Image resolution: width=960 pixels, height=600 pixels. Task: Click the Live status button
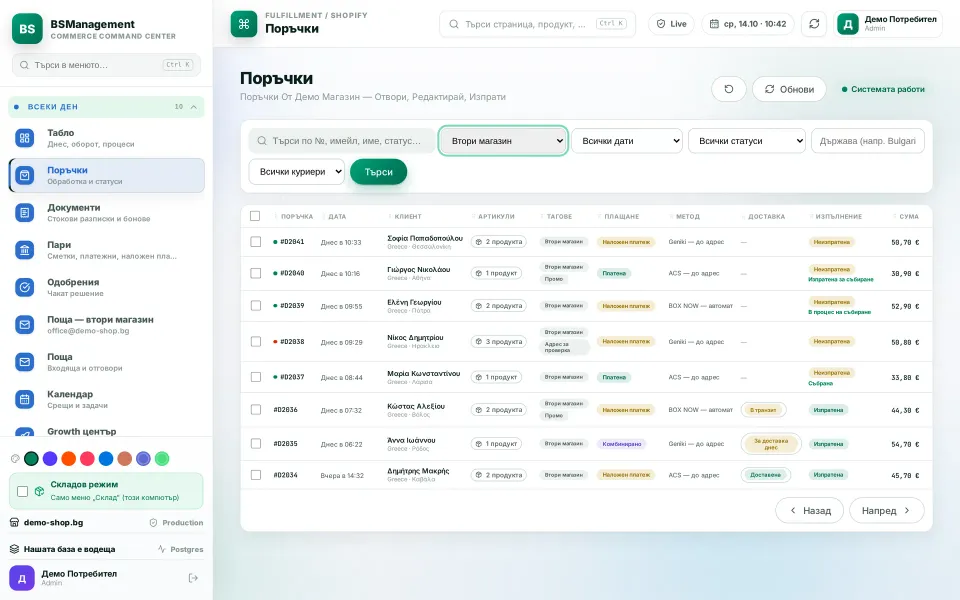click(x=671, y=24)
